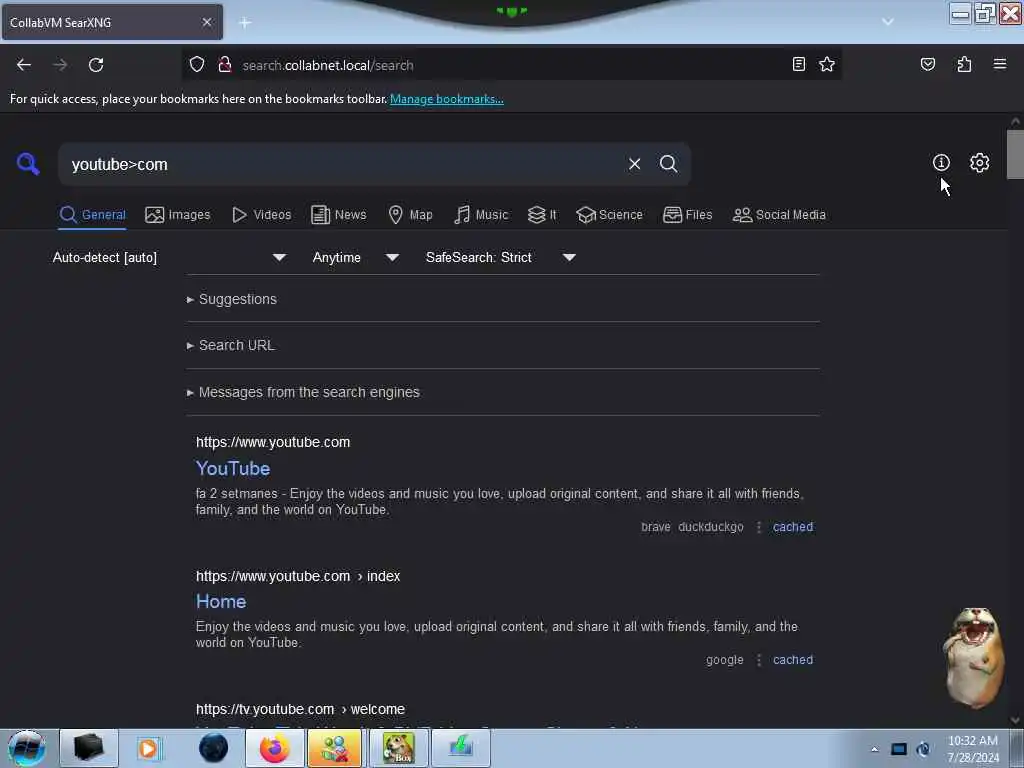Select the General category tab
This screenshot has width=1024, height=768.
(x=92, y=215)
